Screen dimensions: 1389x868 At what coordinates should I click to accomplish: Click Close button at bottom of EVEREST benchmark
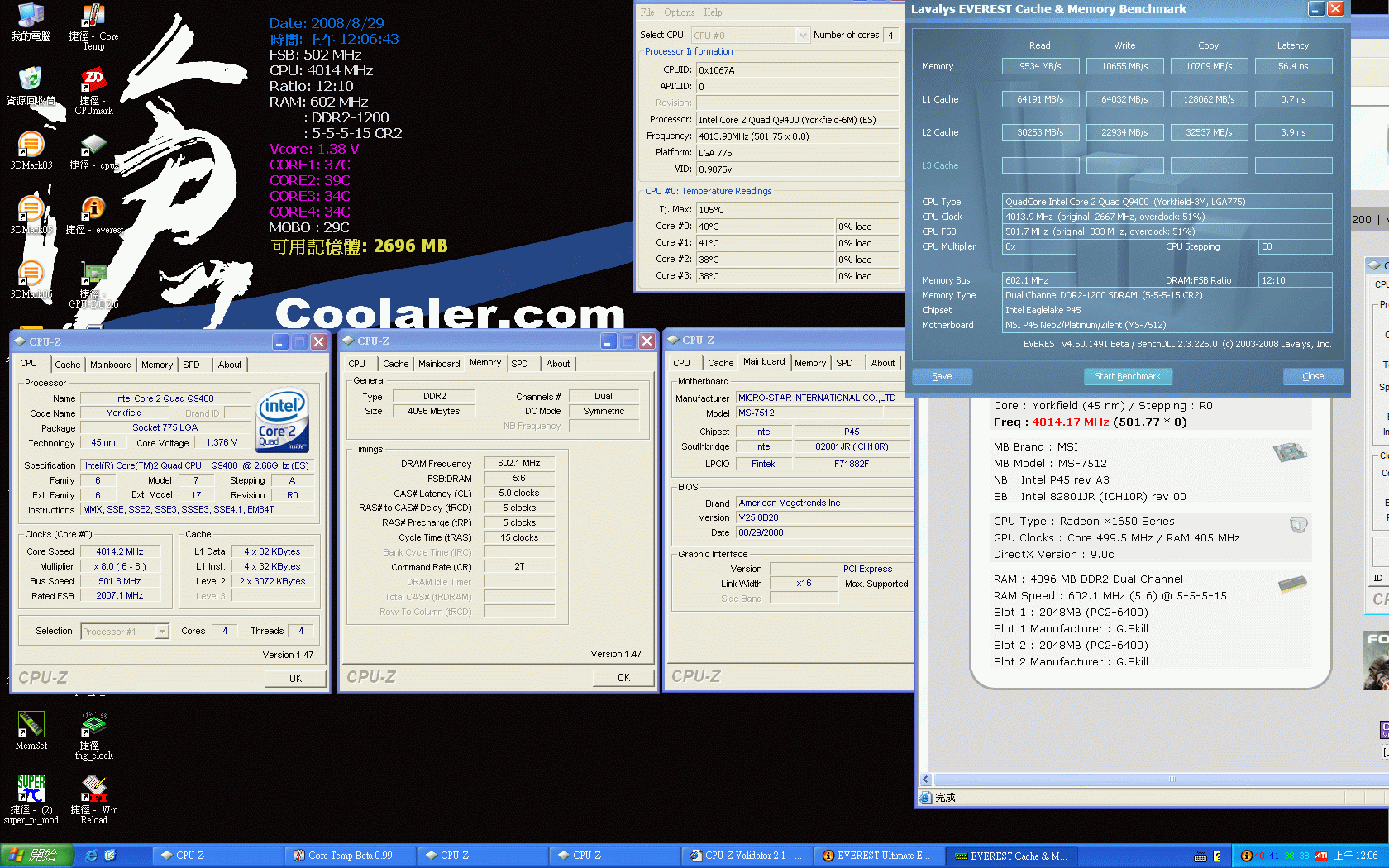[x=1313, y=376]
